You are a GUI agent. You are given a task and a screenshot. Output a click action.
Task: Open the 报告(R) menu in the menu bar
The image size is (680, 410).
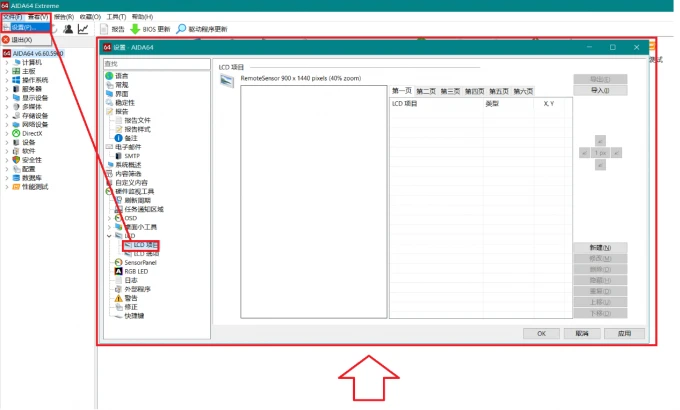[x=64, y=17]
